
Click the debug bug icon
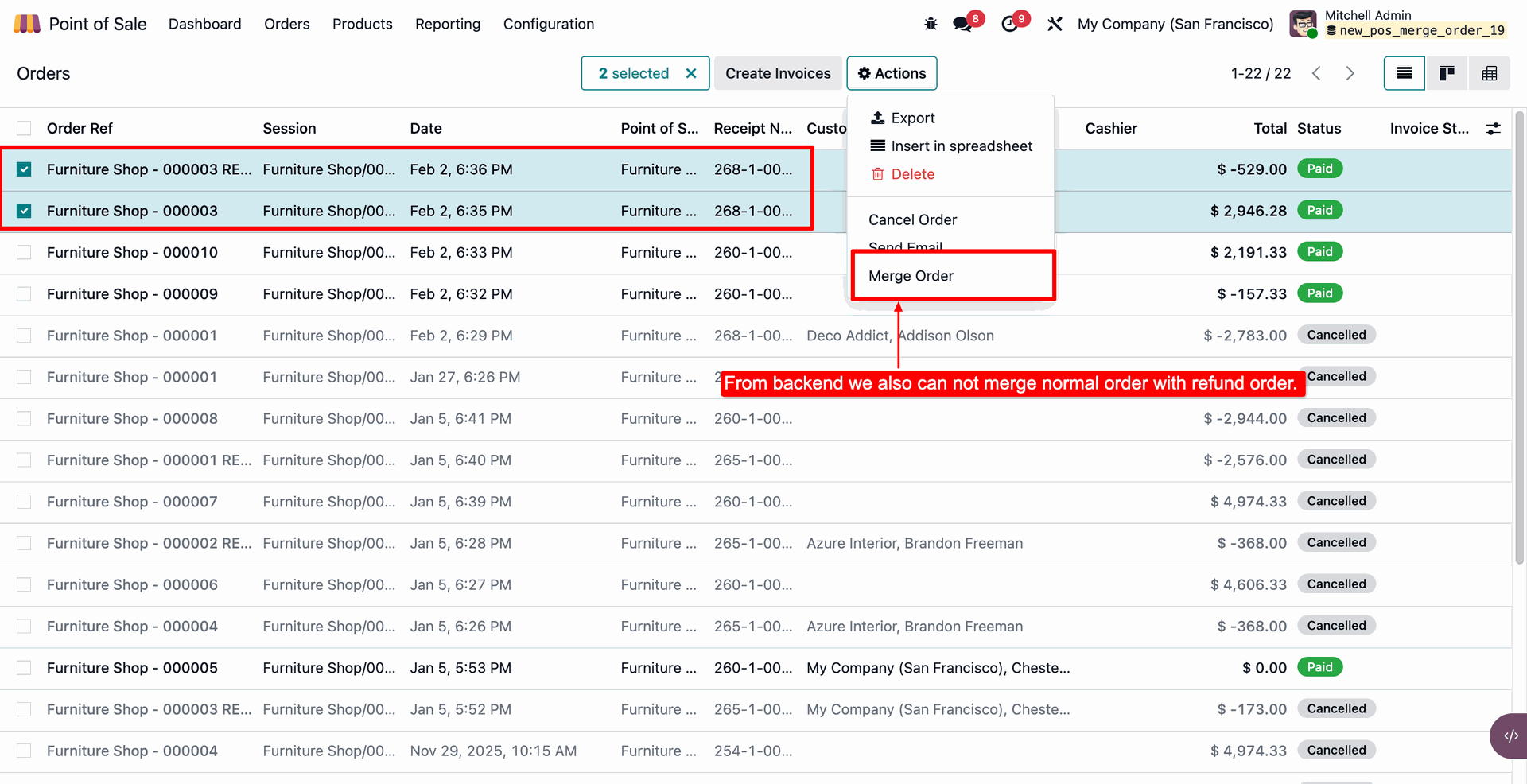click(931, 24)
